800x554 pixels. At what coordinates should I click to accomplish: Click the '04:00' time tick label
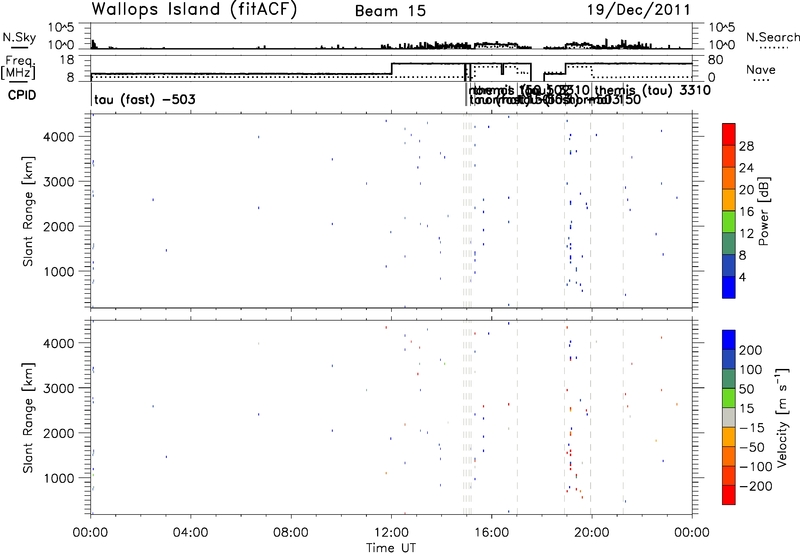(190, 532)
